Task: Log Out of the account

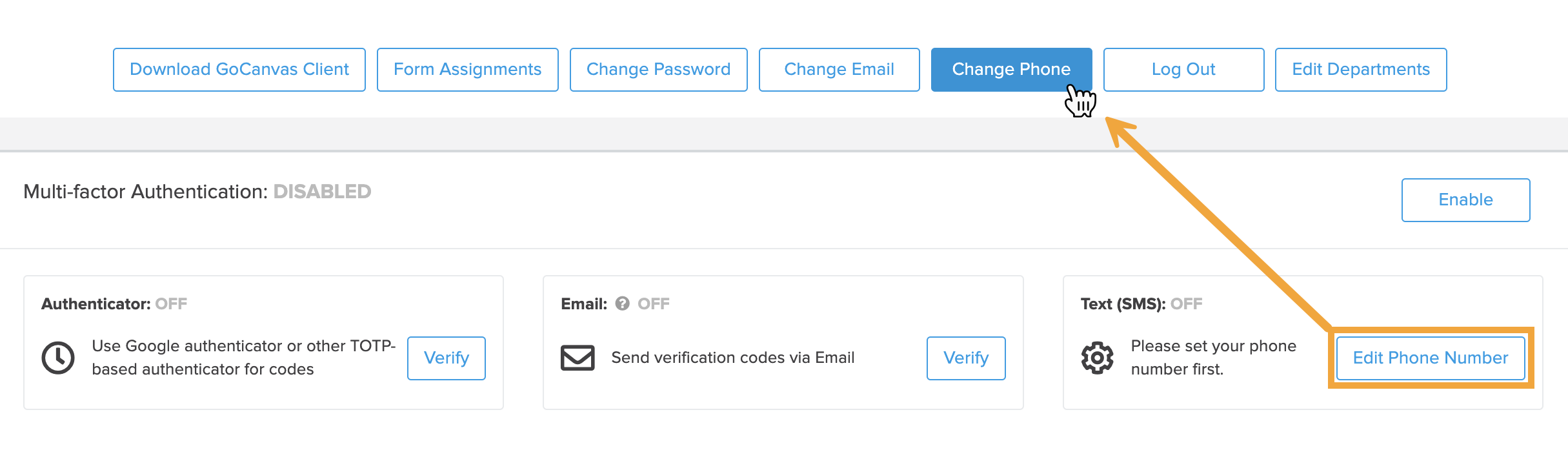Action: pyautogui.click(x=1183, y=70)
